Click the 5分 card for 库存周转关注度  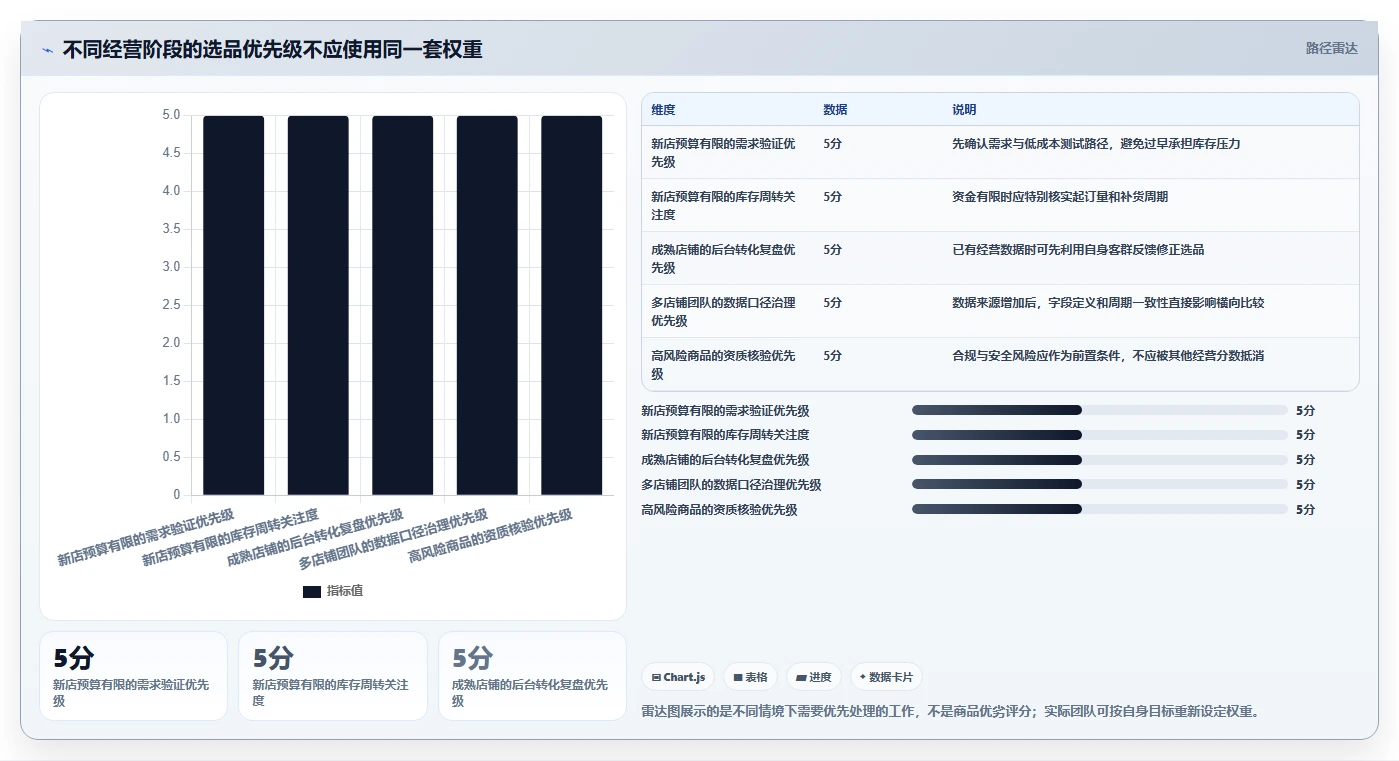(333, 676)
